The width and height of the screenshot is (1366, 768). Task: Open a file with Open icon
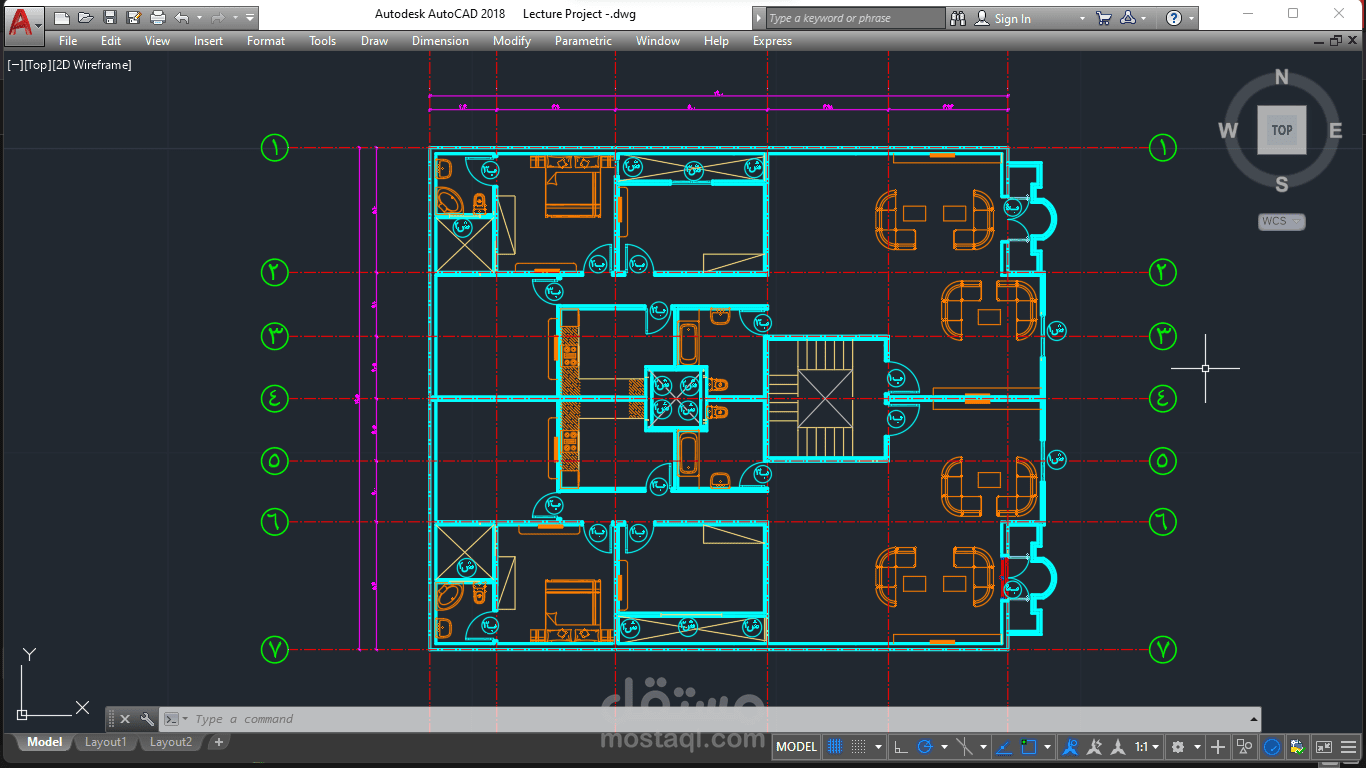[x=86, y=18]
